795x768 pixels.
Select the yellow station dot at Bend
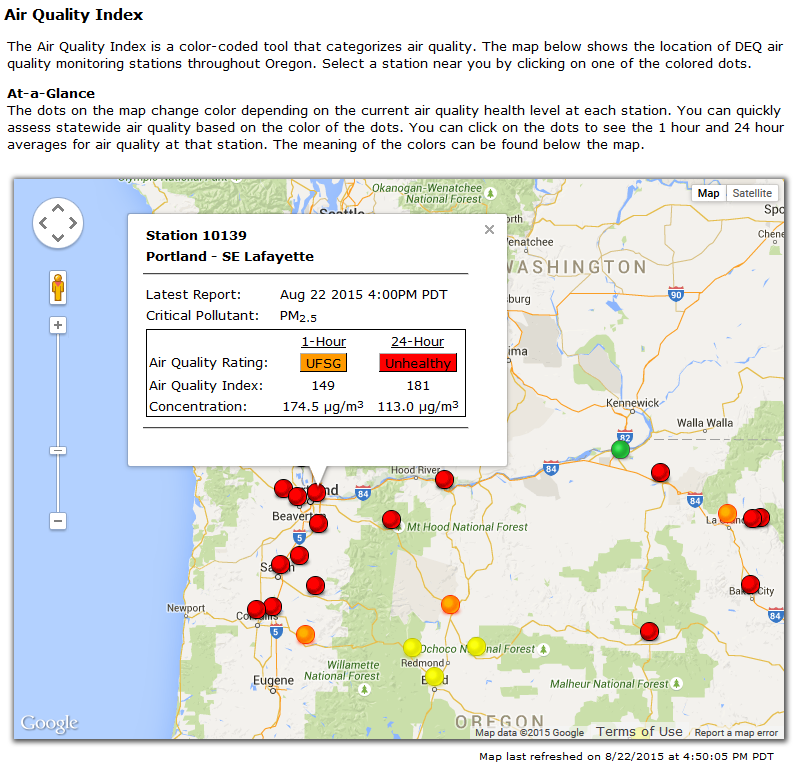tap(434, 676)
